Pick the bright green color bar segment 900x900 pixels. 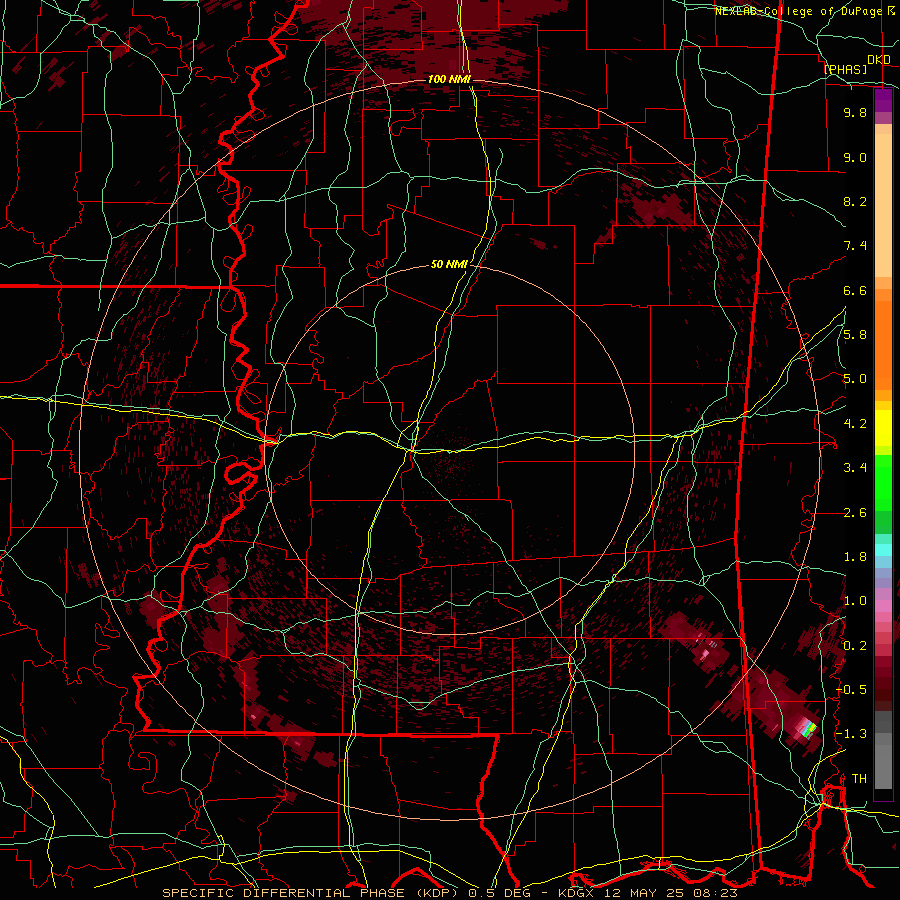(x=883, y=482)
